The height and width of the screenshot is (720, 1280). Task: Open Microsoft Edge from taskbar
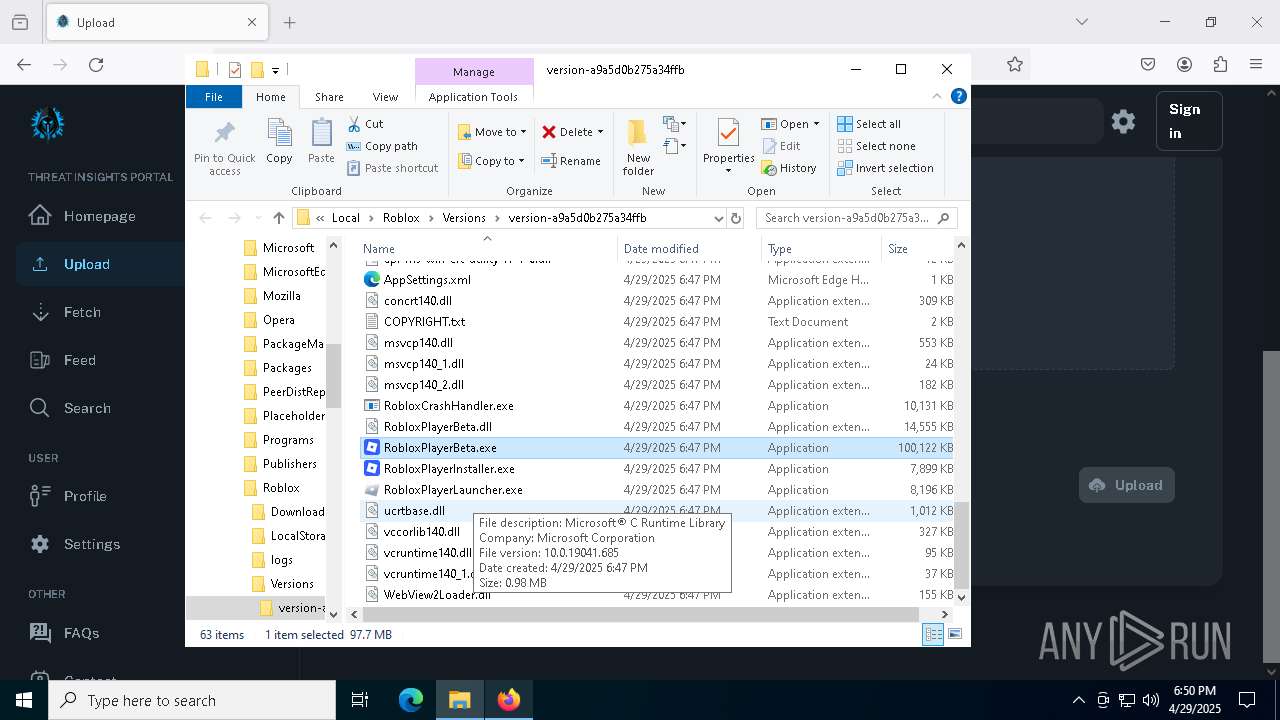tap(411, 700)
